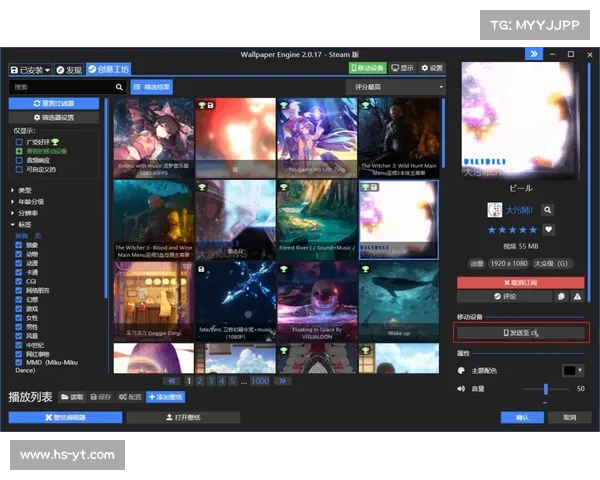Expand the 年龄分级 filter section

click(x=27, y=202)
